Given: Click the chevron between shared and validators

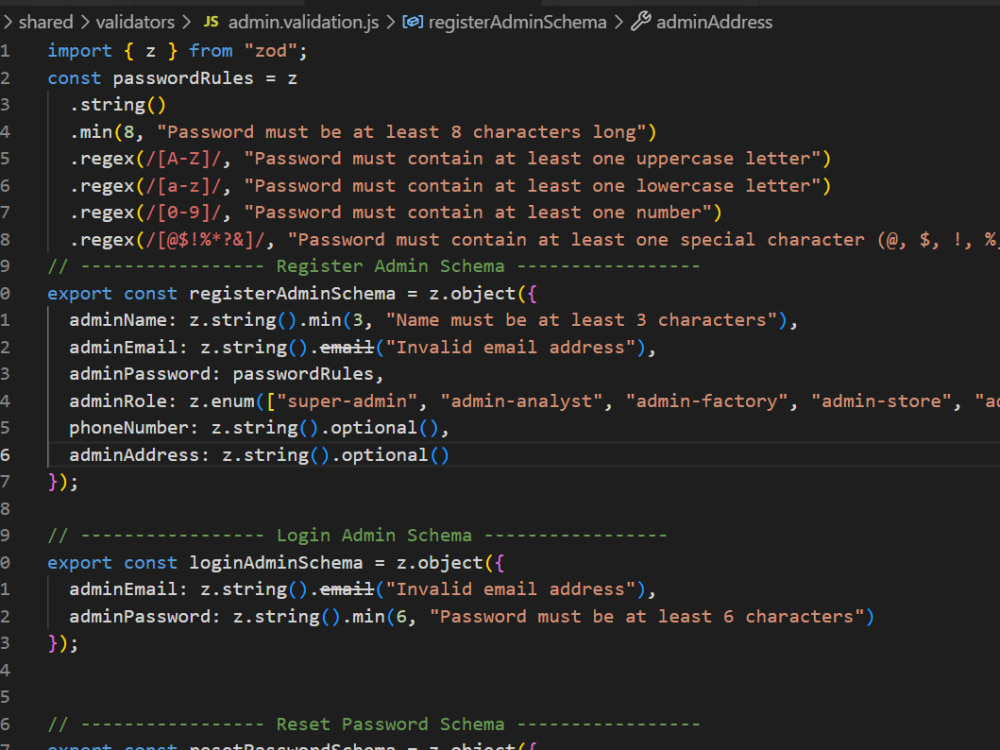Looking at the screenshot, I should [85, 22].
